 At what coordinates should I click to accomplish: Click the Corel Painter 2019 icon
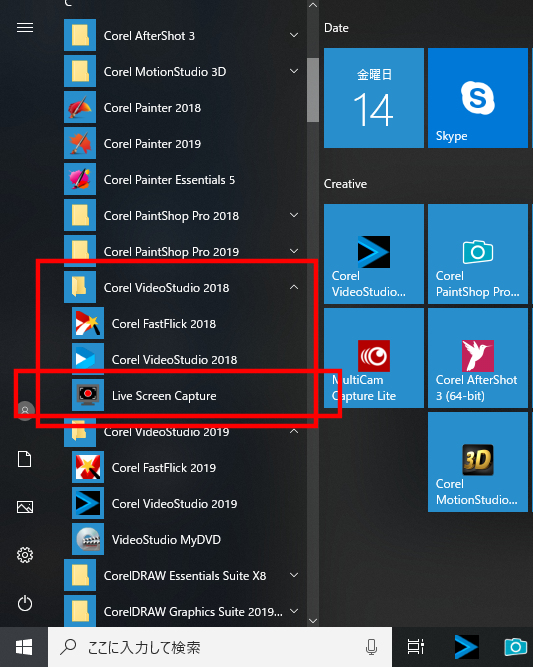80,143
